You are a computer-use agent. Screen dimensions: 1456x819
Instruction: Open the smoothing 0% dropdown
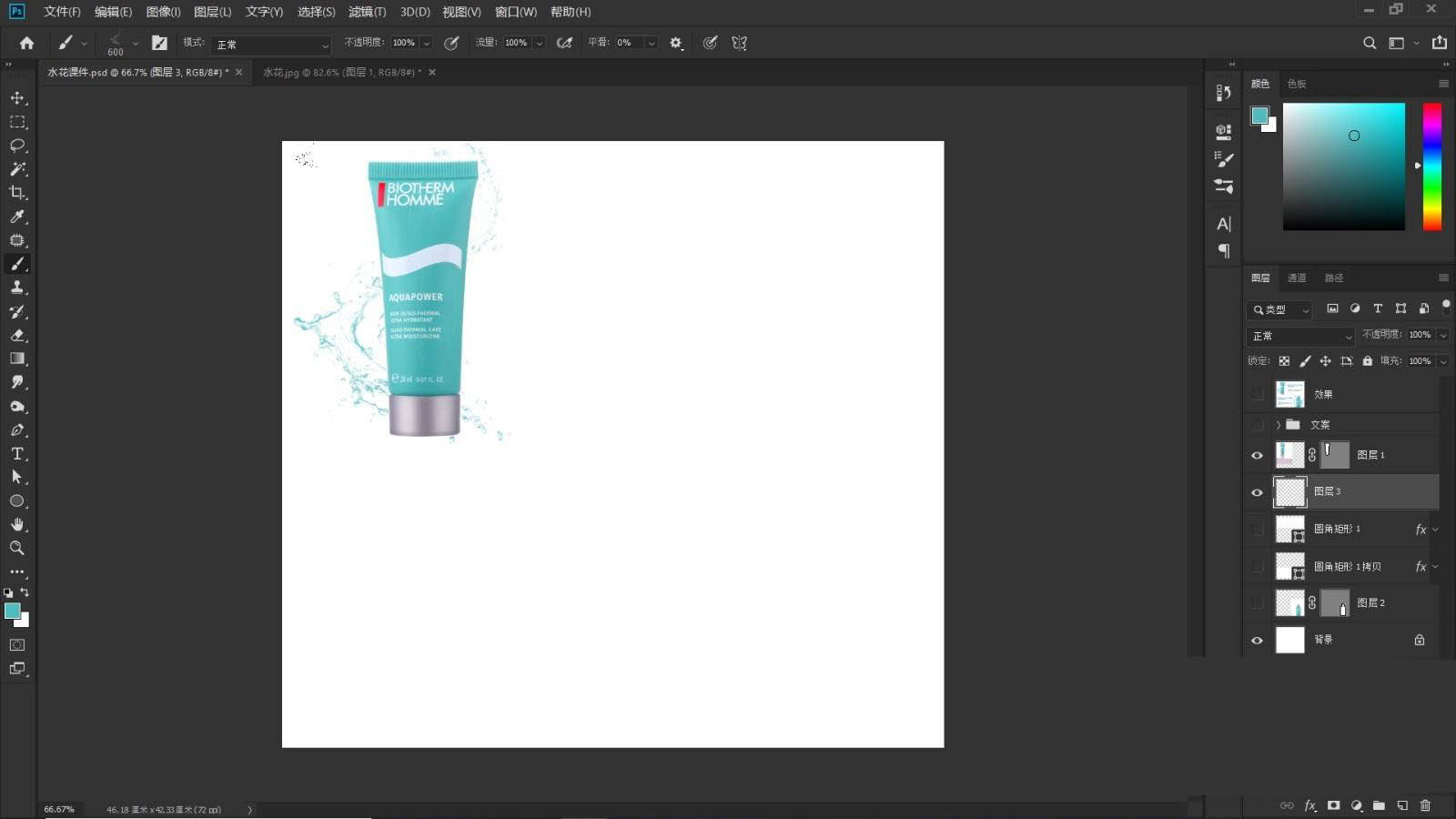point(651,43)
